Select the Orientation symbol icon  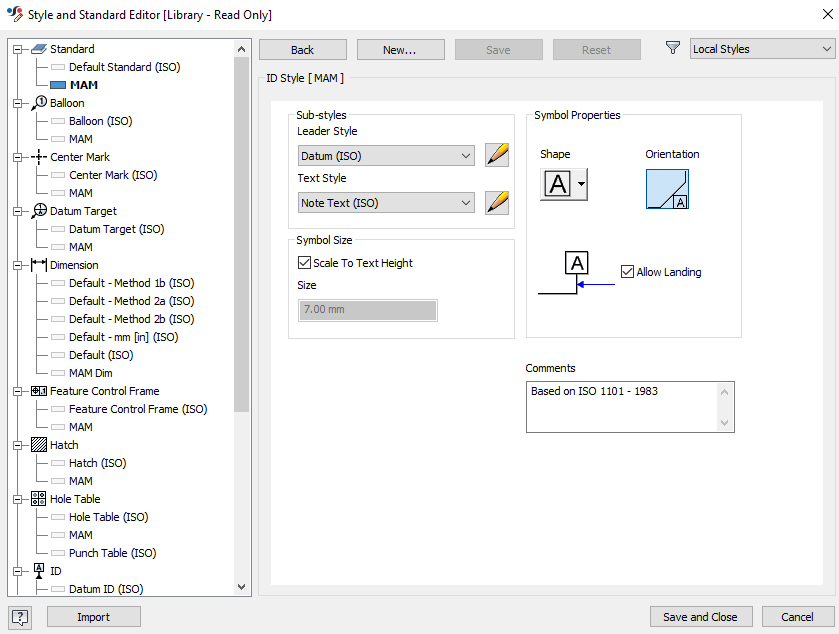(x=667, y=189)
